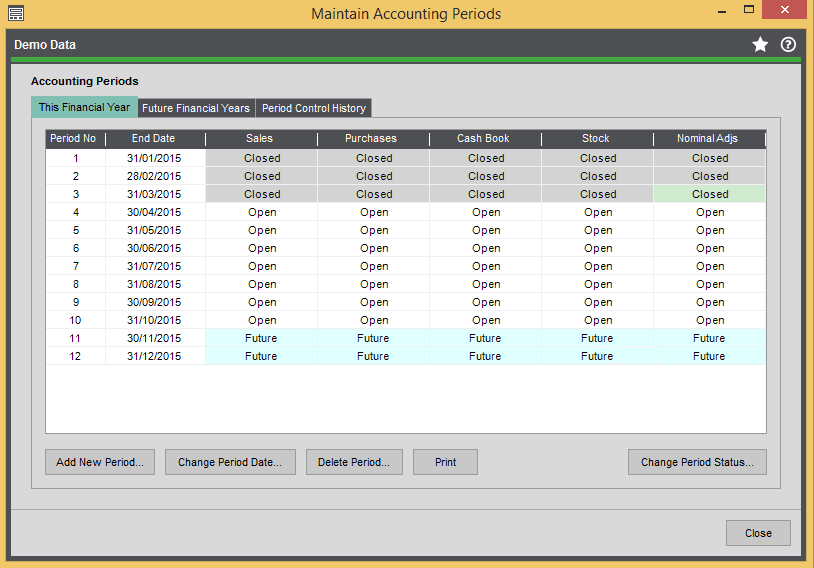Select end date 30/04/2015

click(x=154, y=212)
